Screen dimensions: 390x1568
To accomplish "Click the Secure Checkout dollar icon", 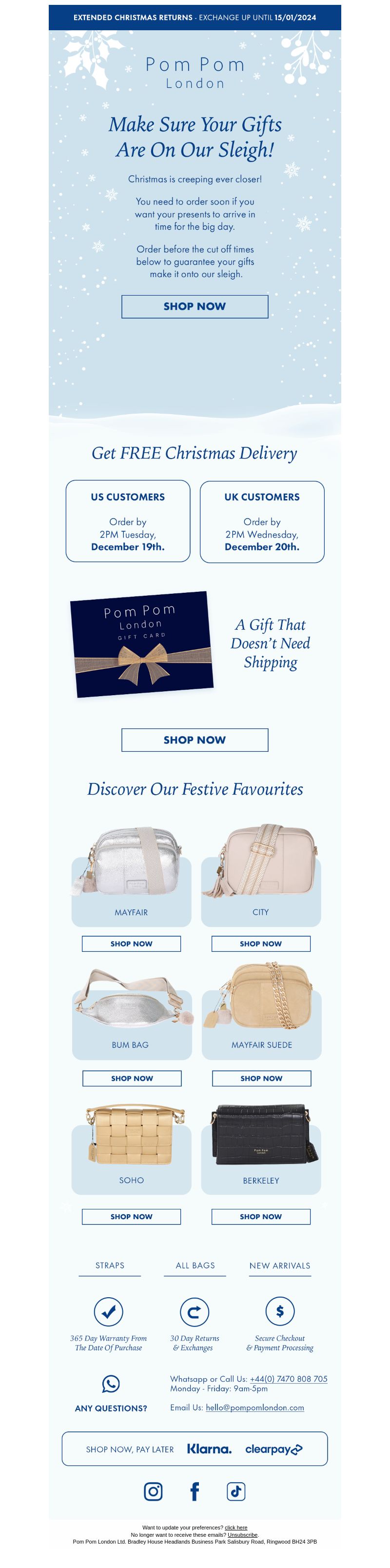I will [x=280, y=1311].
